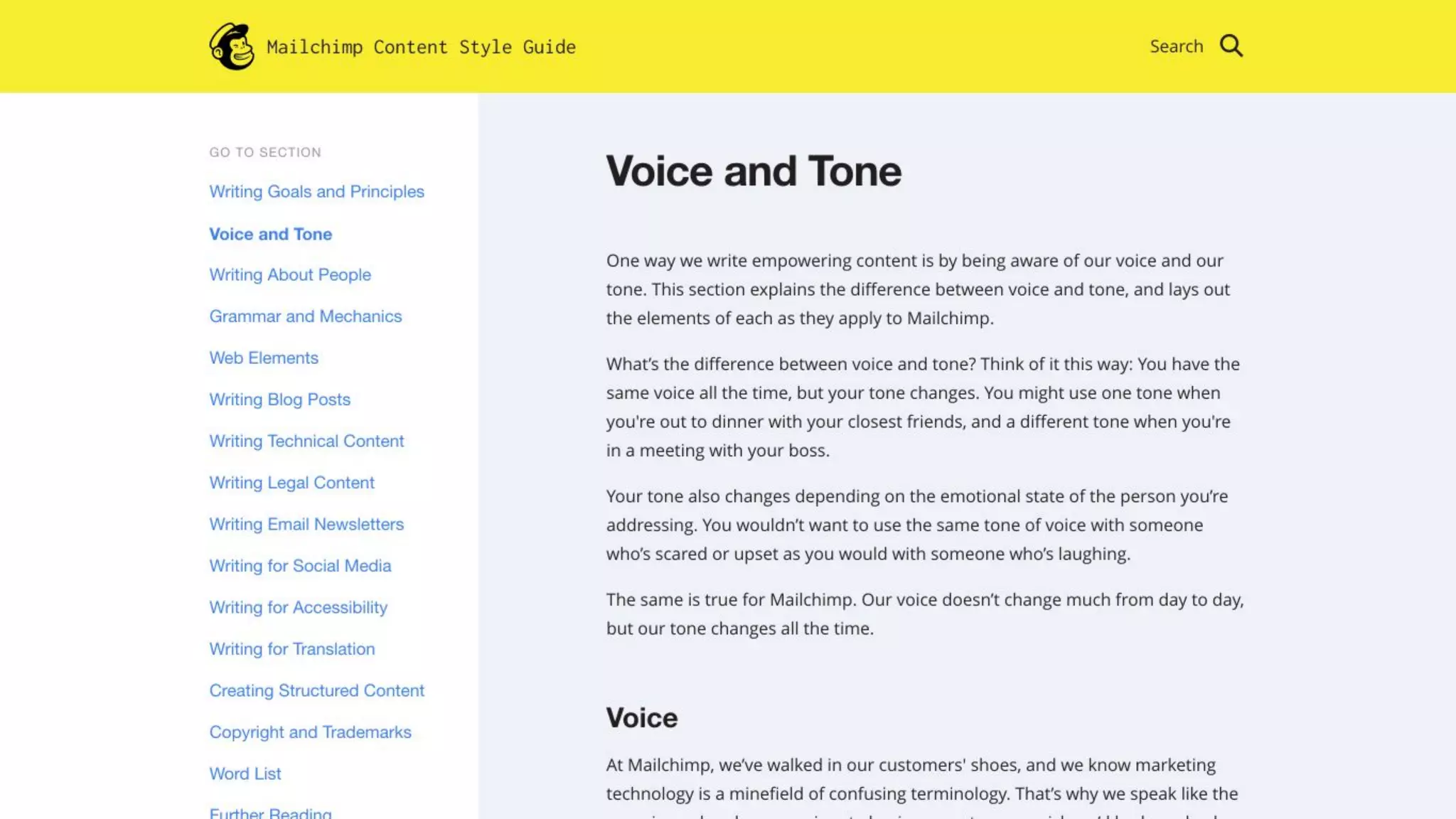Viewport: 1456px width, 819px height.
Task: Open Writing Technical Content section
Action: 306,441
